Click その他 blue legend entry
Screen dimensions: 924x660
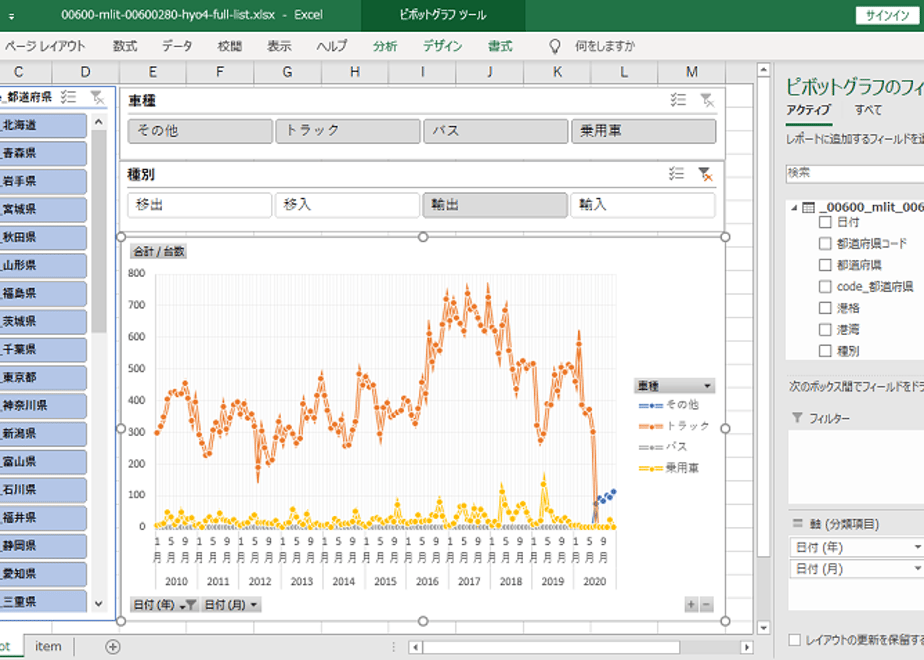coord(669,405)
